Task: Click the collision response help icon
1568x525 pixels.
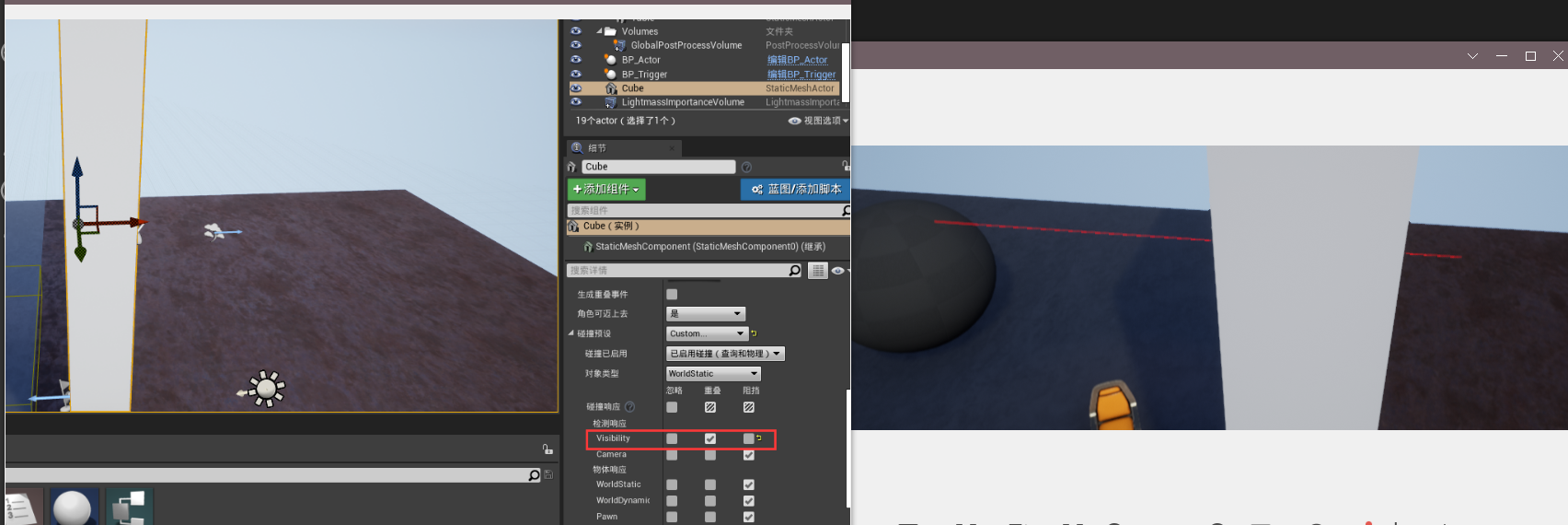Action: point(630,407)
